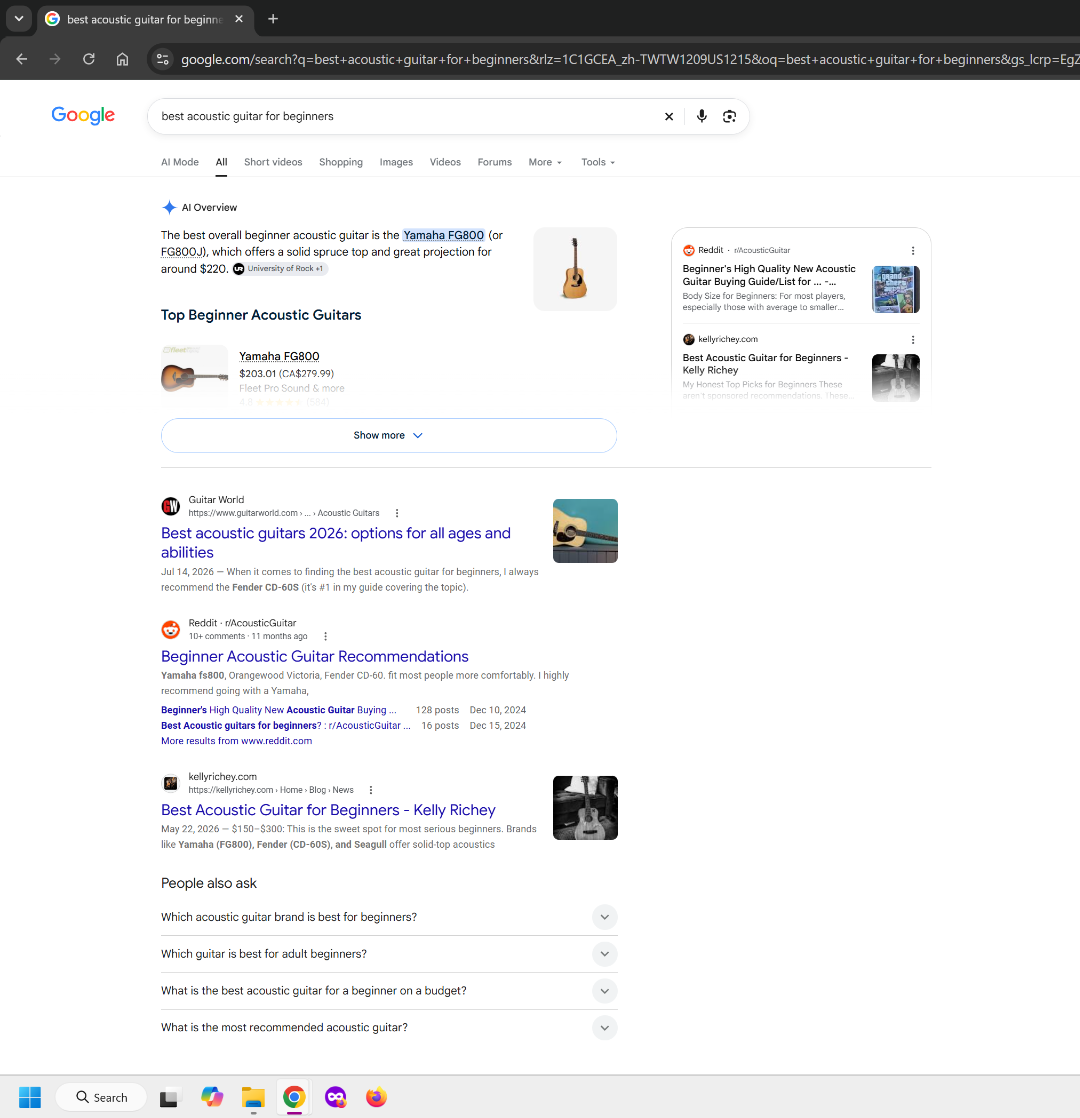Switch to Chrome in the taskbar
1080x1118 pixels.
pos(294,1097)
